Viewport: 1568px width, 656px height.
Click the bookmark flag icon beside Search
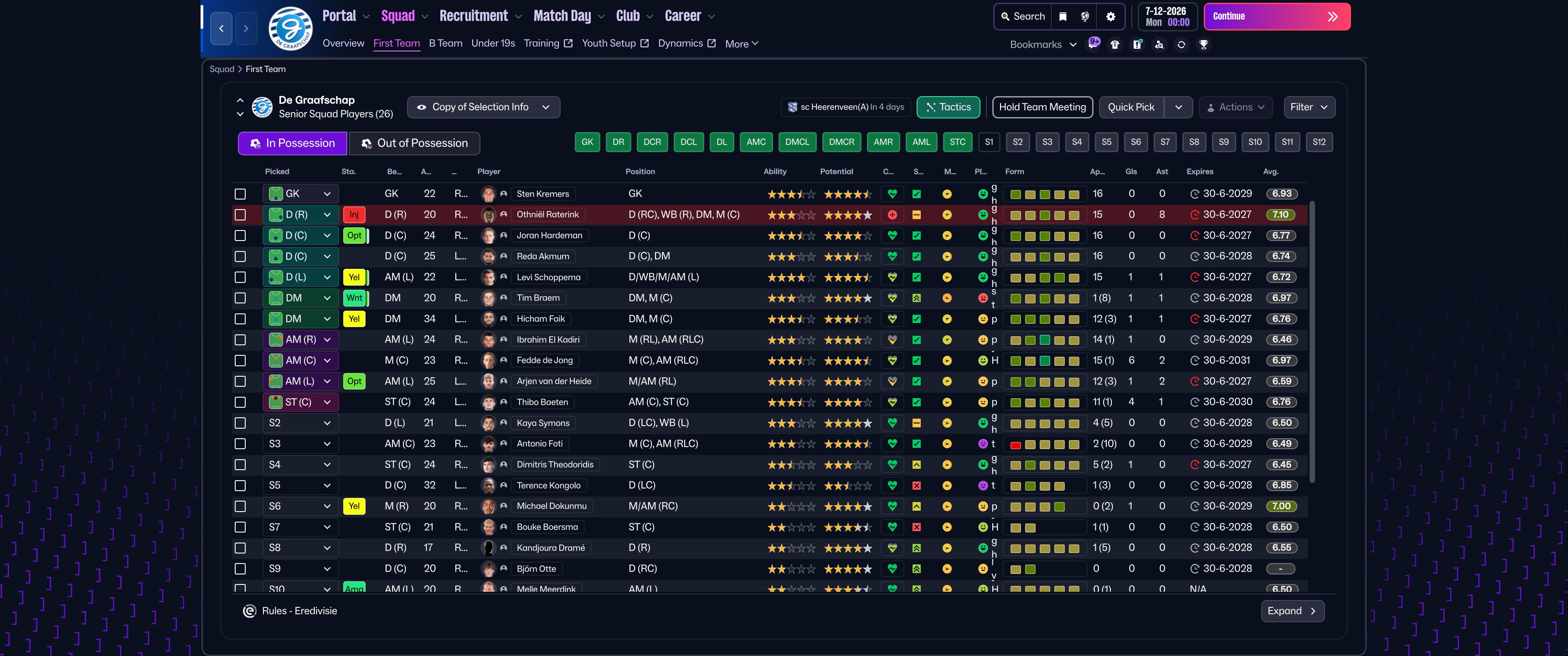[1063, 16]
